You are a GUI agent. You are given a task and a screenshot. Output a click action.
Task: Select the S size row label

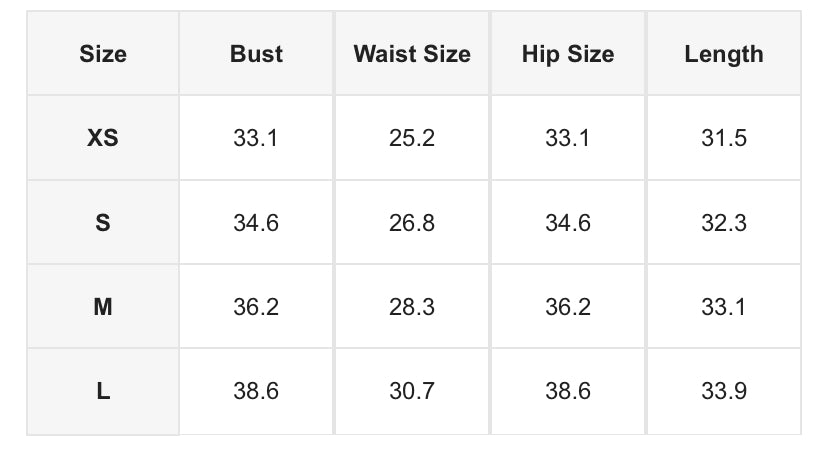click(103, 223)
